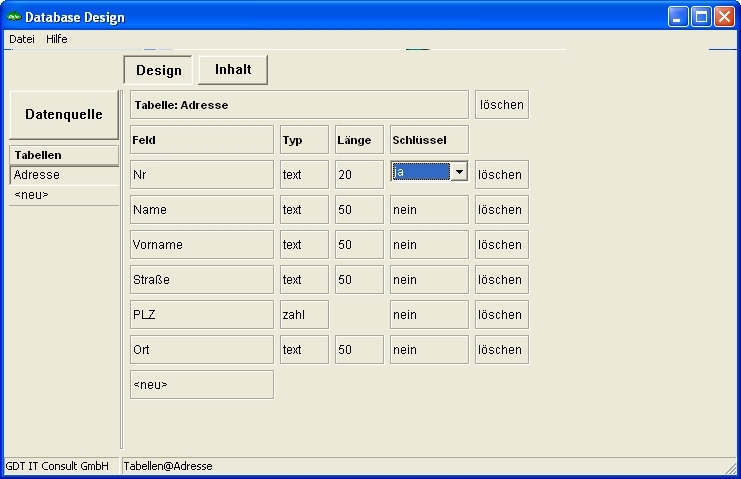Image resolution: width=741 pixels, height=479 pixels.
Task: Maximize the Database Design window
Action: 701,17
